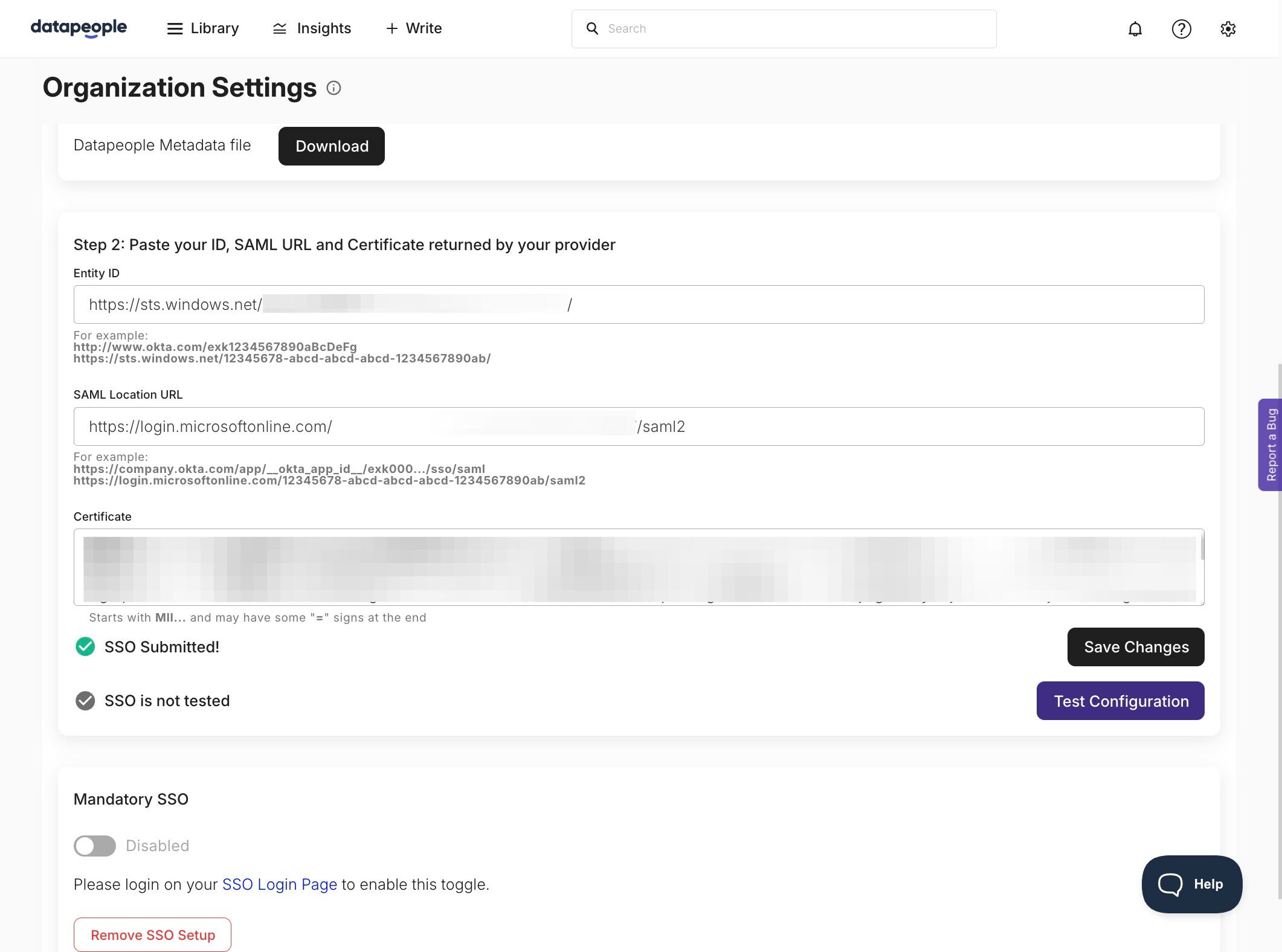Viewport: 1282px width, 952px height.
Task: Click info icon beside Organization Settings
Action: click(x=333, y=88)
